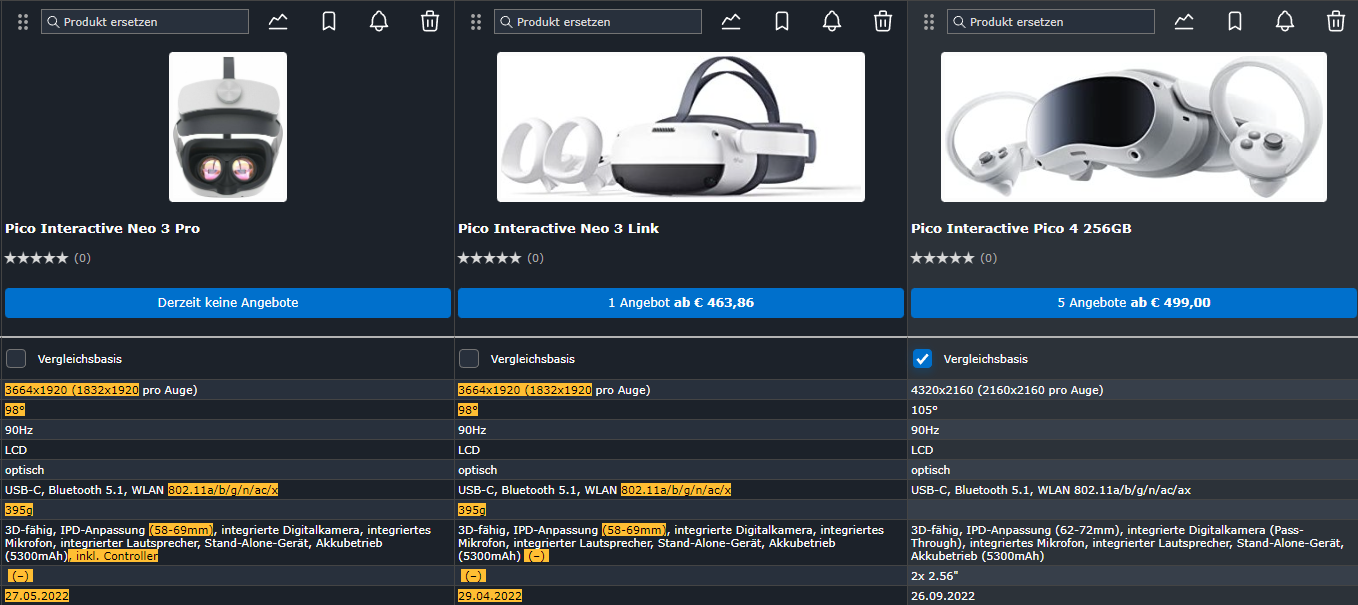Open price history chart for Neo 3 Pro
This screenshot has height=605, width=1358.
(278, 21)
